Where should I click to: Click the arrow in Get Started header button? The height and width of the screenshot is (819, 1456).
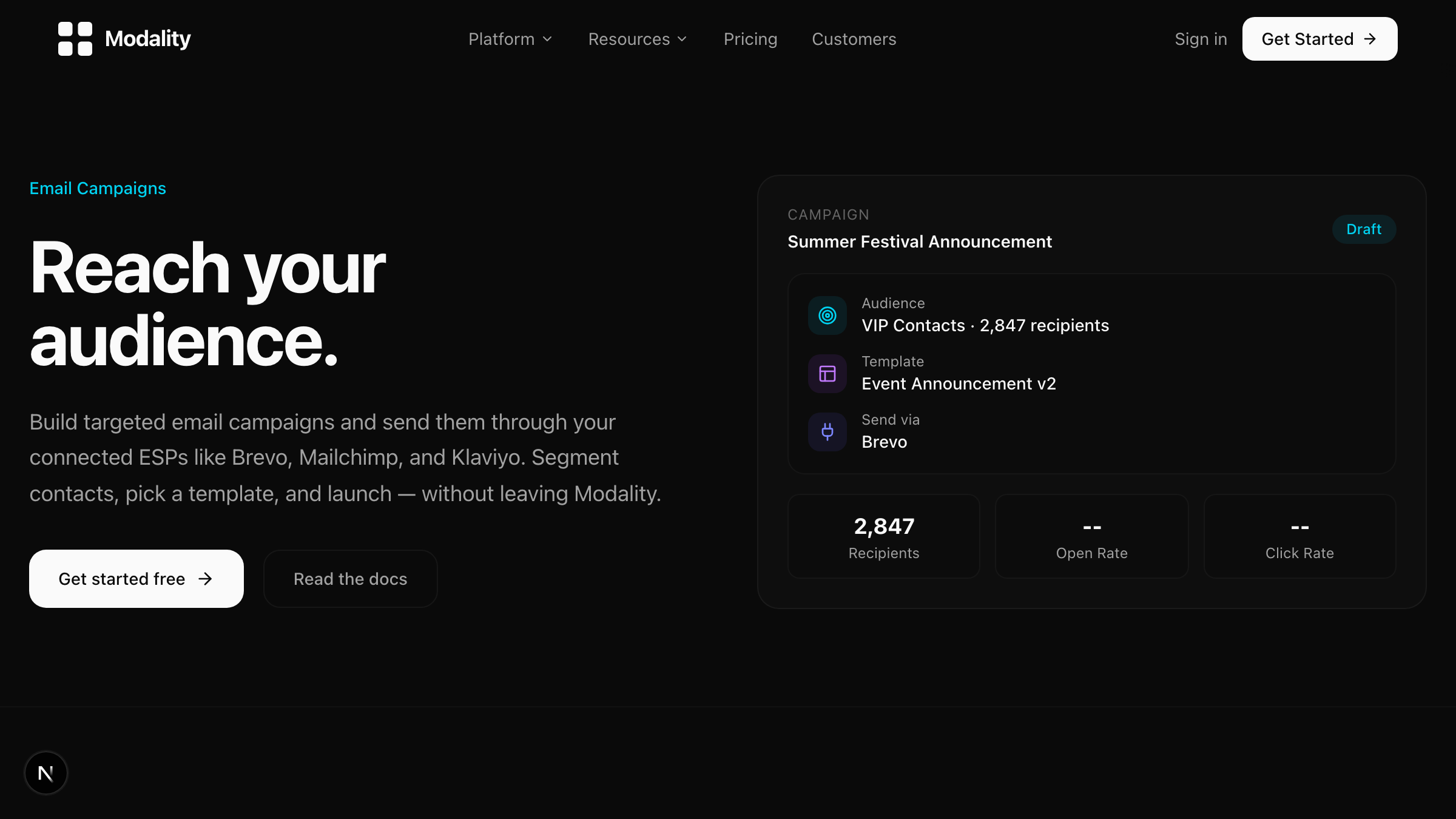tap(1370, 39)
